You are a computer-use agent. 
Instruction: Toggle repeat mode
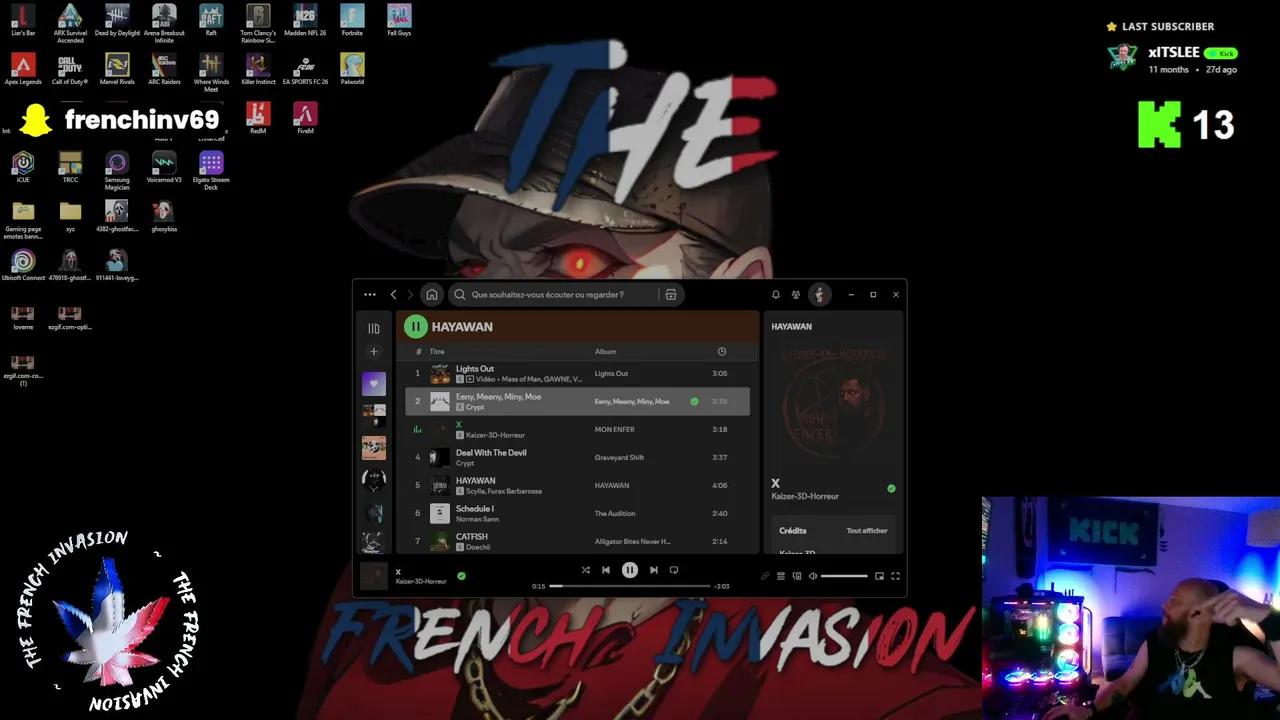pyautogui.click(x=674, y=570)
